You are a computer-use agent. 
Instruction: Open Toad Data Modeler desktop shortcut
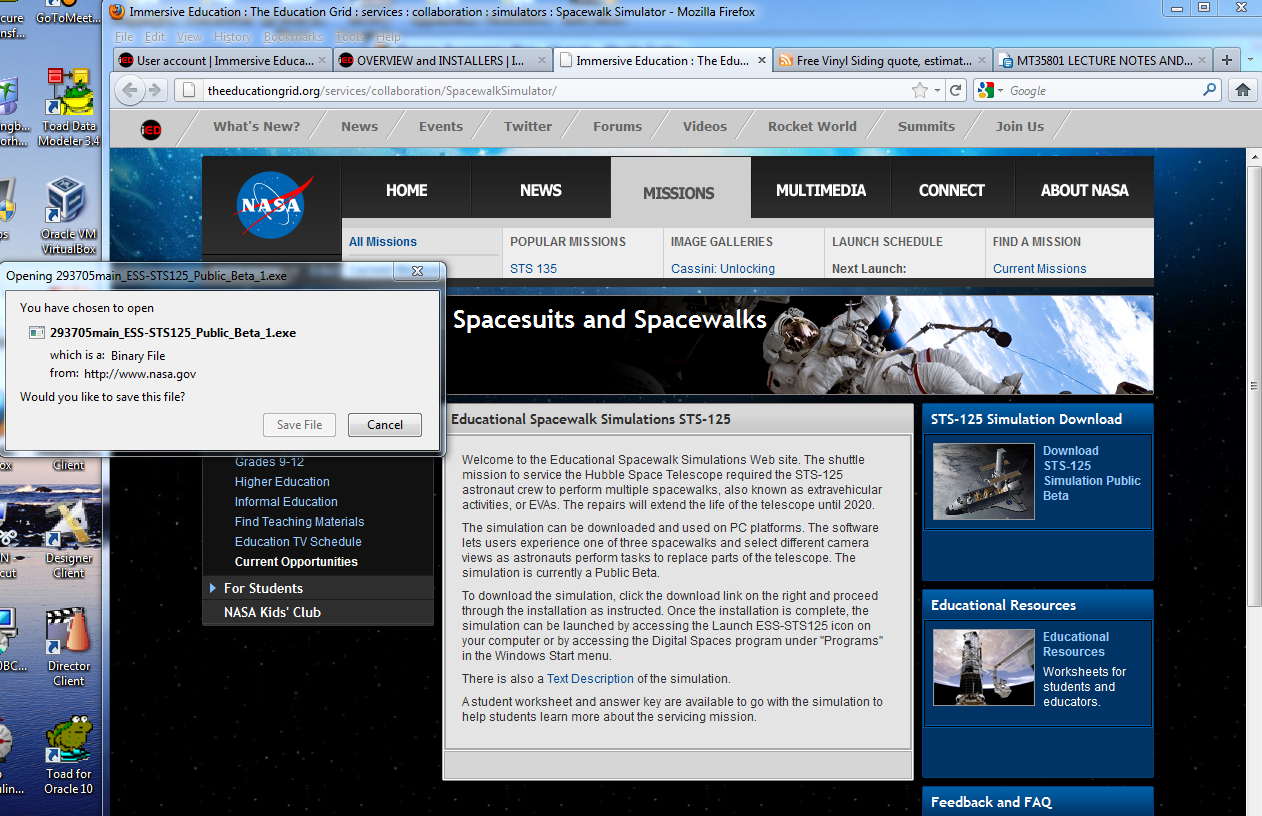click(x=69, y=108)
